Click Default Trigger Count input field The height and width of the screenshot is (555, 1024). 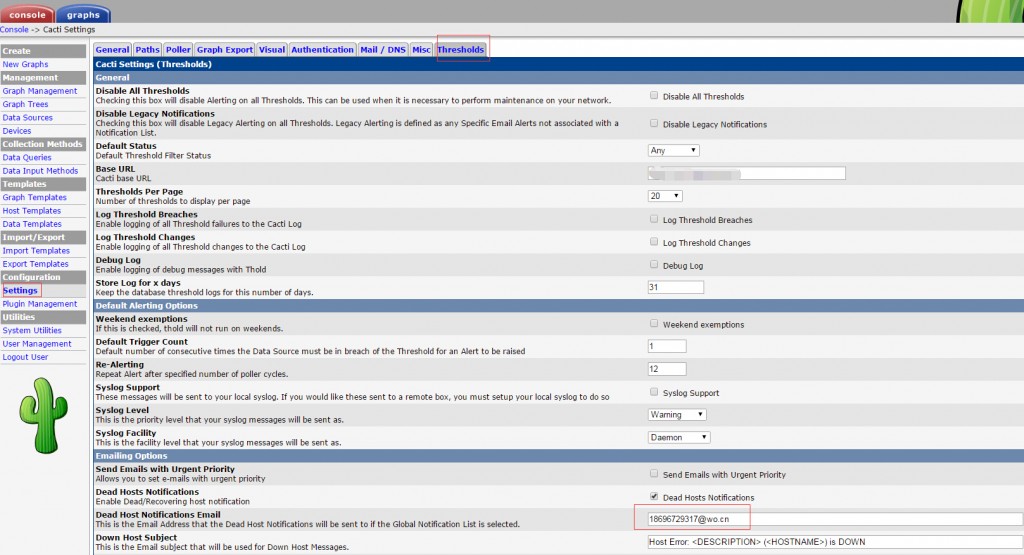click(x=667, y=346)
